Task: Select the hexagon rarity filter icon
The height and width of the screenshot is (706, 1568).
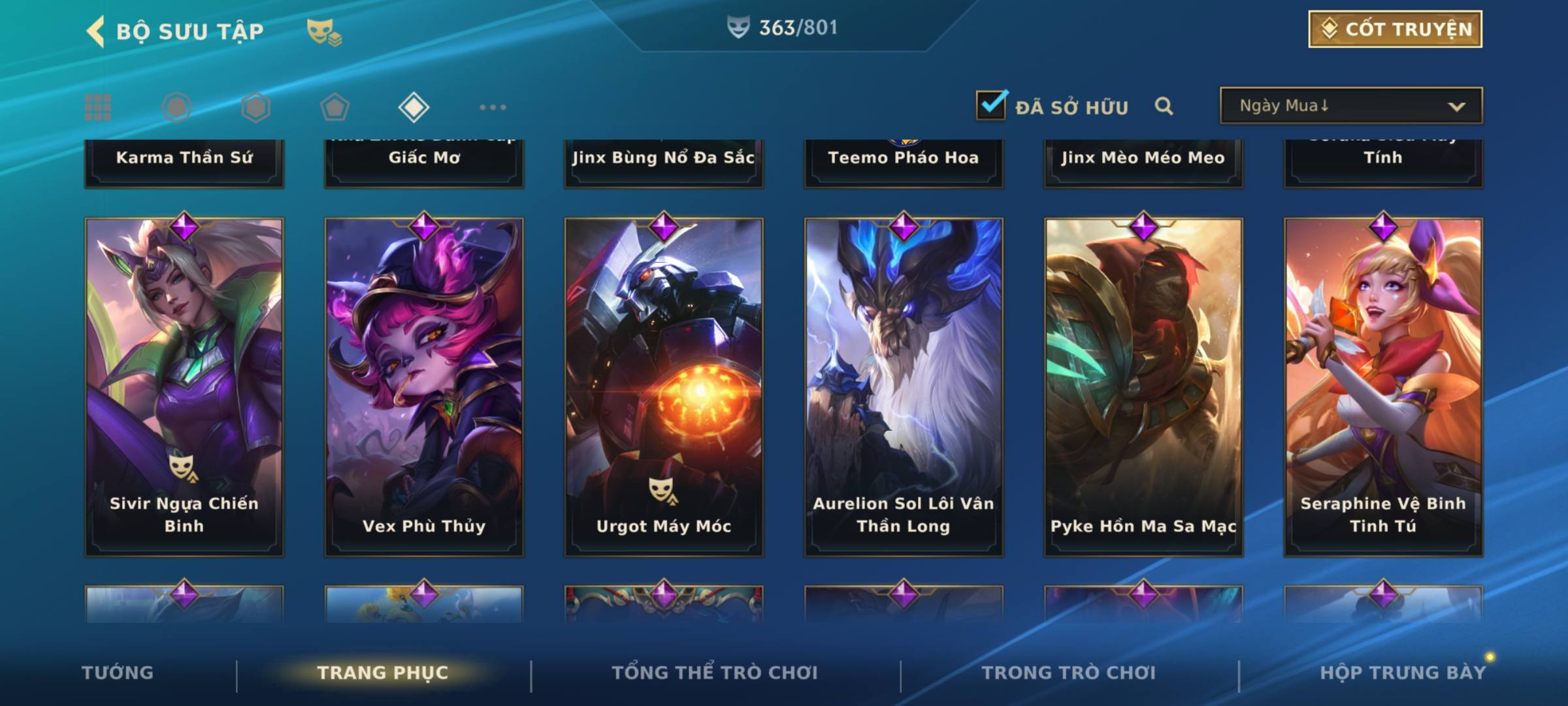Action: click(255, 107)
